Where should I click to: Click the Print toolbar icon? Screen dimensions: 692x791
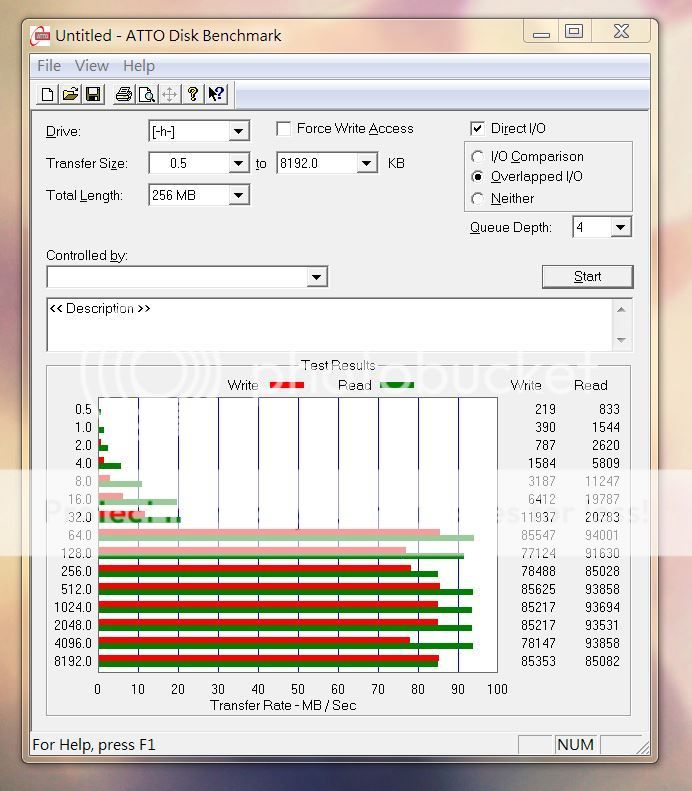[x=124, y=94]
